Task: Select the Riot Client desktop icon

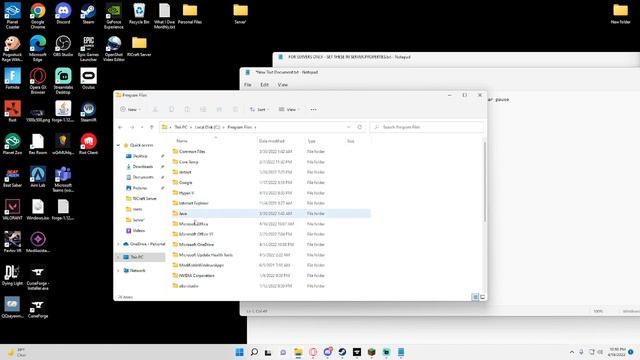Action: [x=88, y=144]
